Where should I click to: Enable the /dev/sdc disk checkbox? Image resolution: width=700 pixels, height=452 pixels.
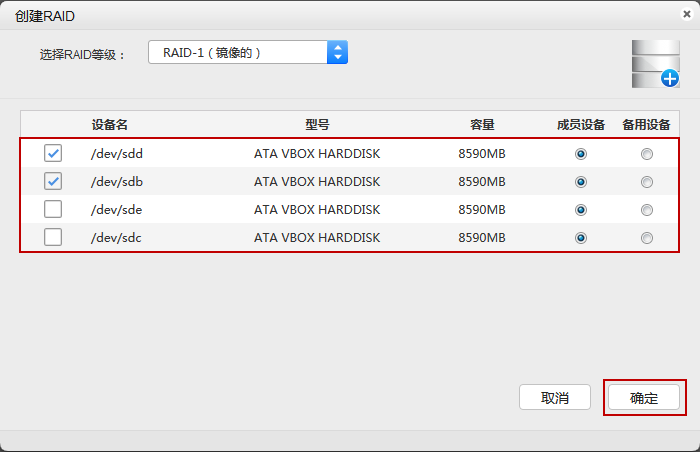[53, 238]
